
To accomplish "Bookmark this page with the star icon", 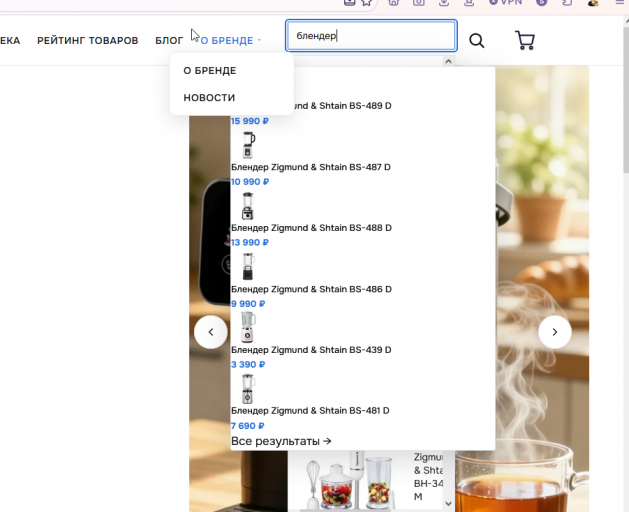I will point(366,2).
